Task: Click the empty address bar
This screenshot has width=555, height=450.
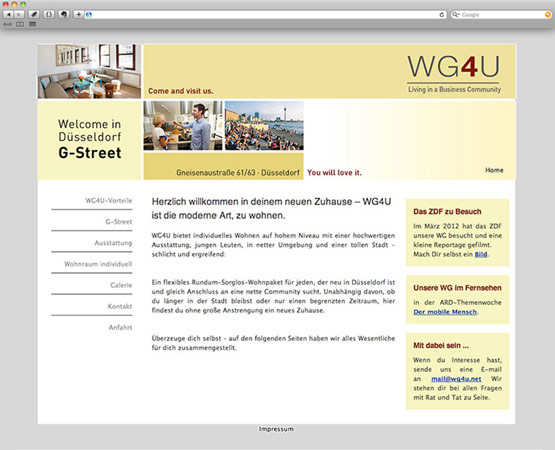Action: pyautogui.click(x=265, y=15)
